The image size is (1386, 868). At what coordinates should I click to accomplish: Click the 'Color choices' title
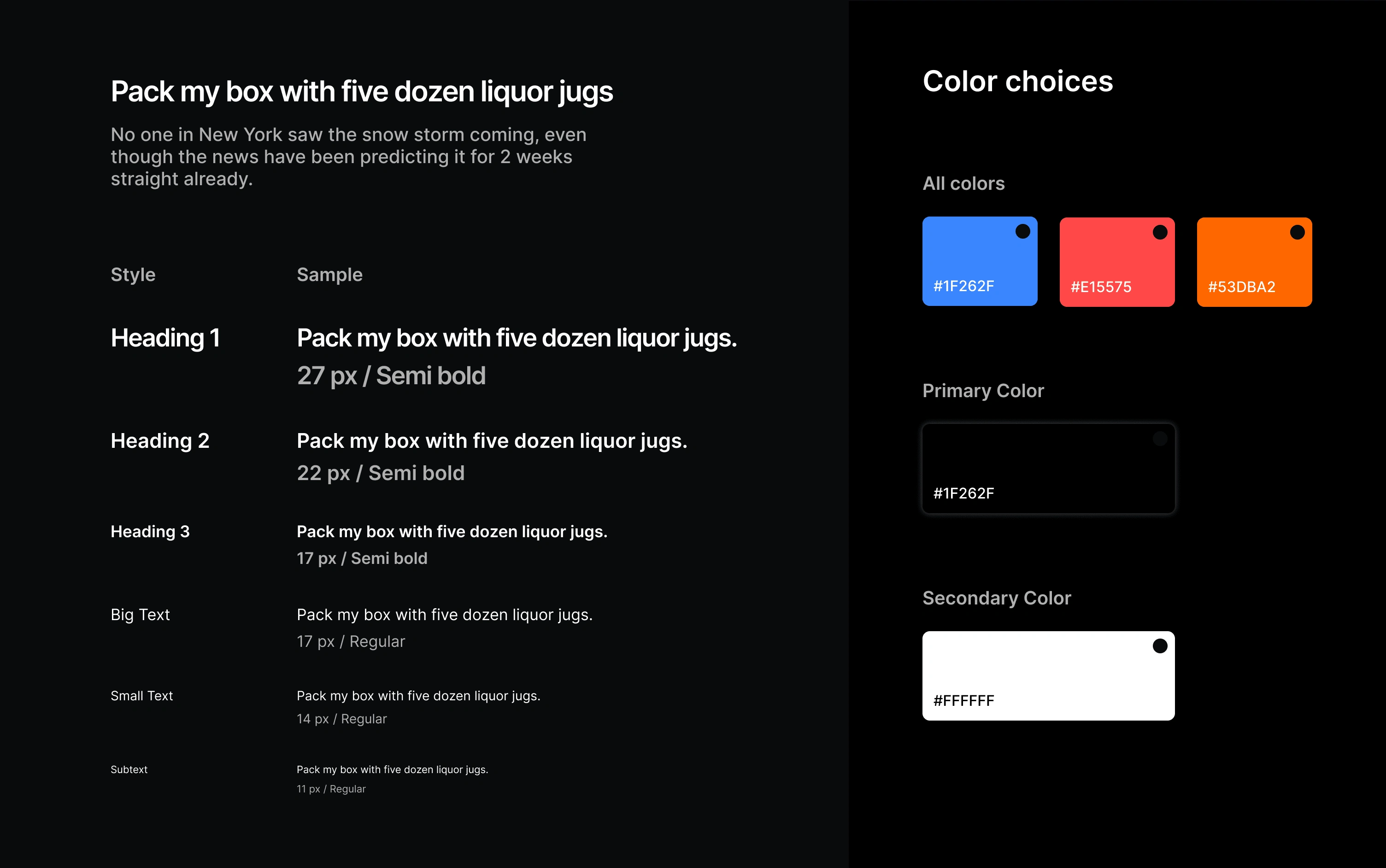coord(1017,81)
